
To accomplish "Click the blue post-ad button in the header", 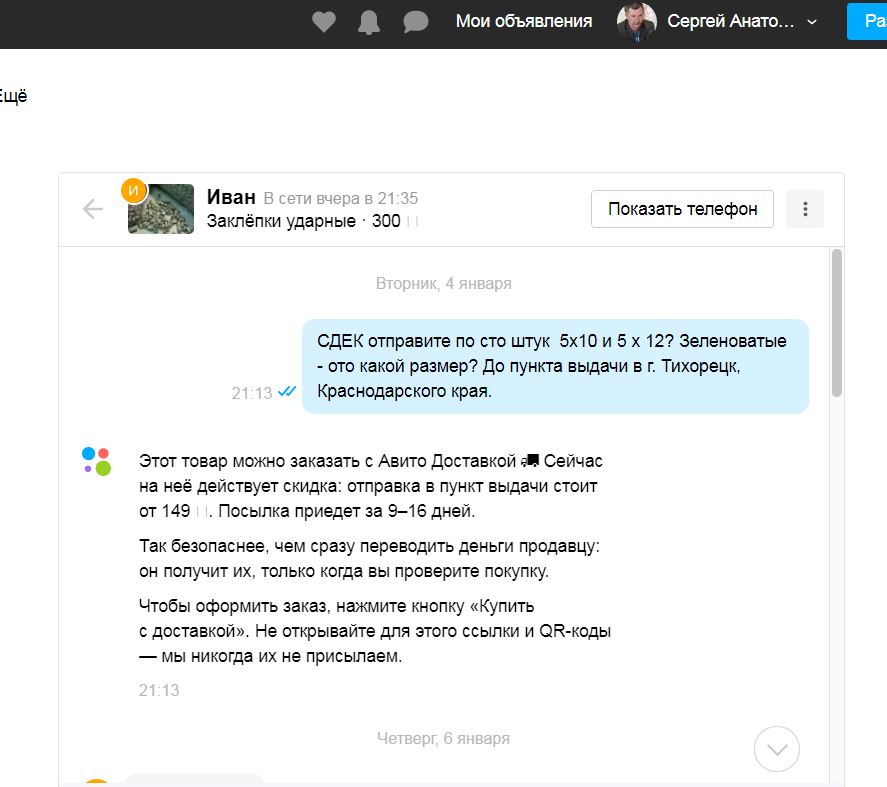I will pos(866,21).
